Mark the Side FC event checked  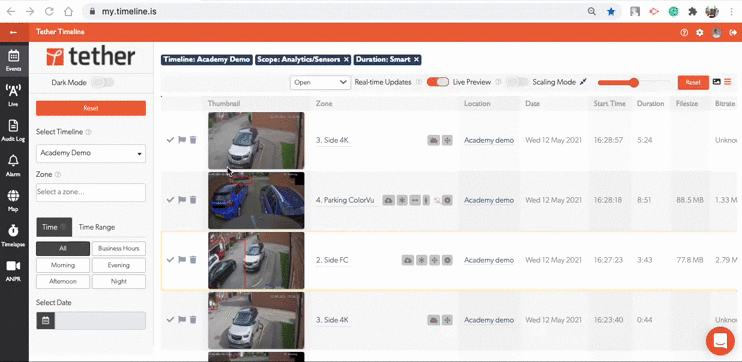pyautogui.click(x=170, y=260)
